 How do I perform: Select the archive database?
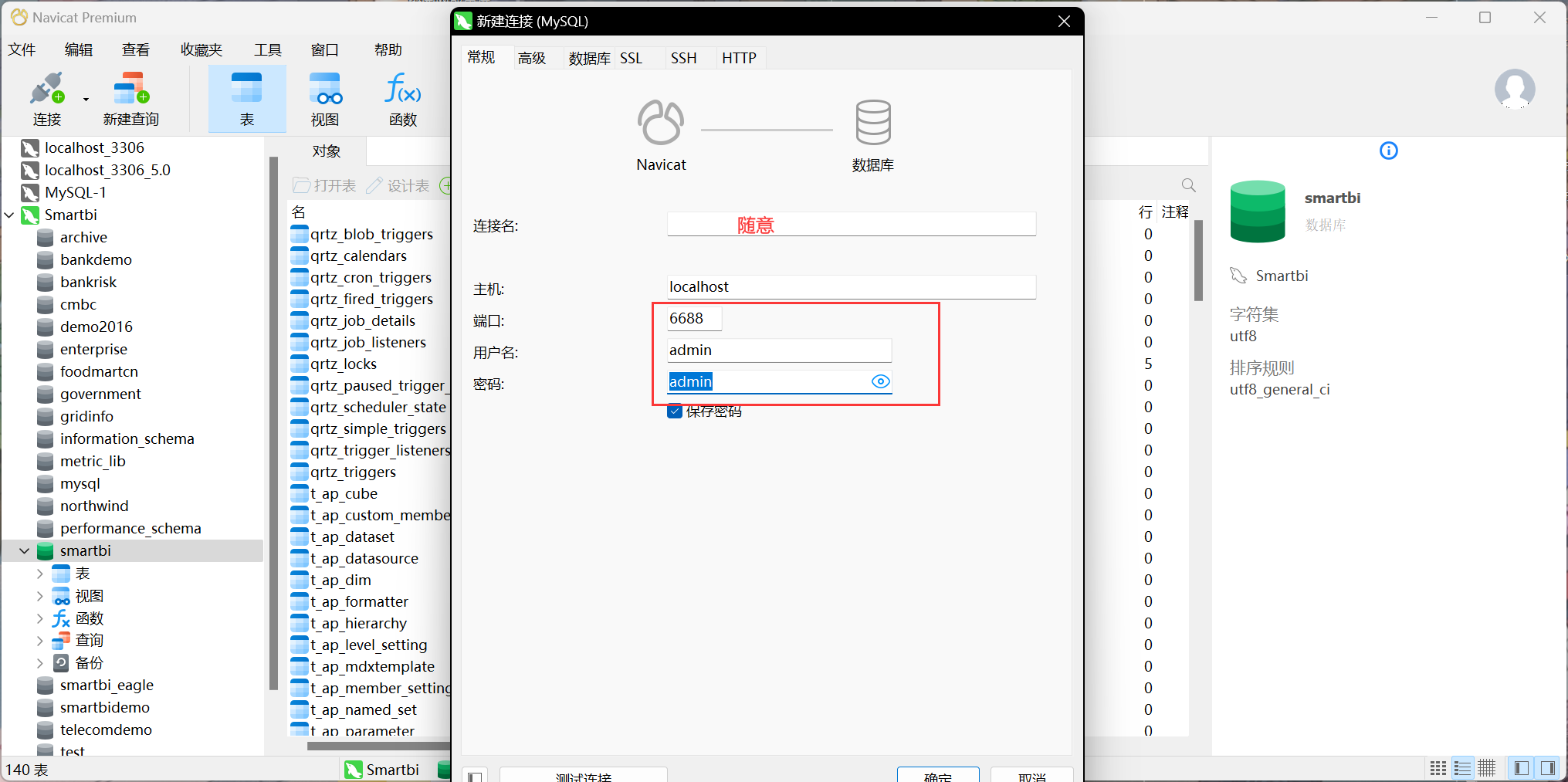pos(83,237)
